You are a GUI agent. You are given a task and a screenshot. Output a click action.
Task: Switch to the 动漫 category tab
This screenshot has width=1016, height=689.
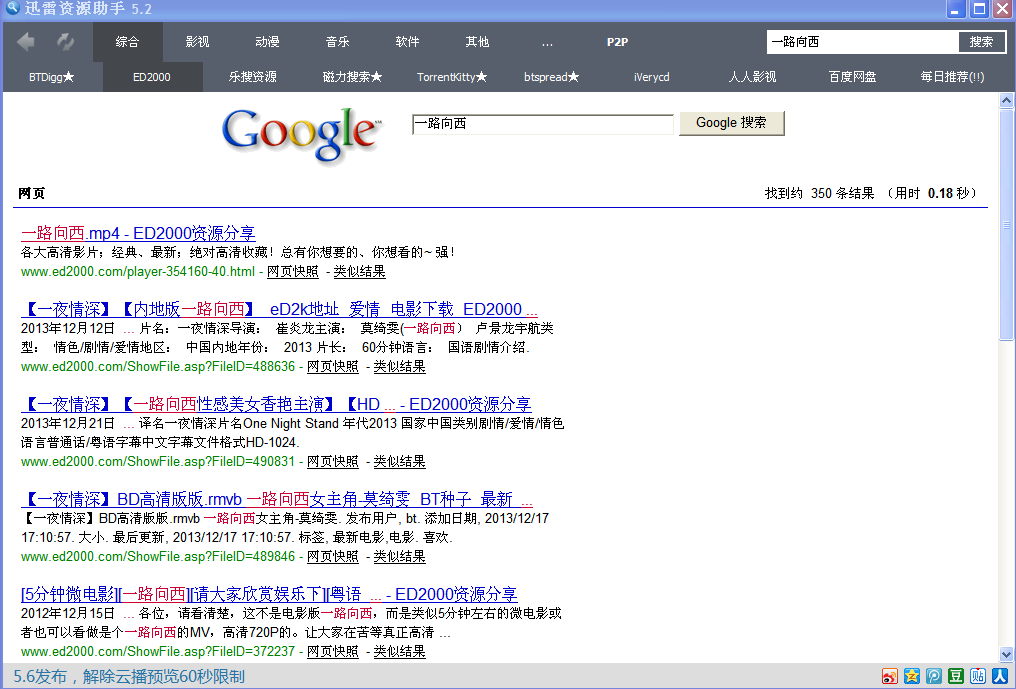267,41
